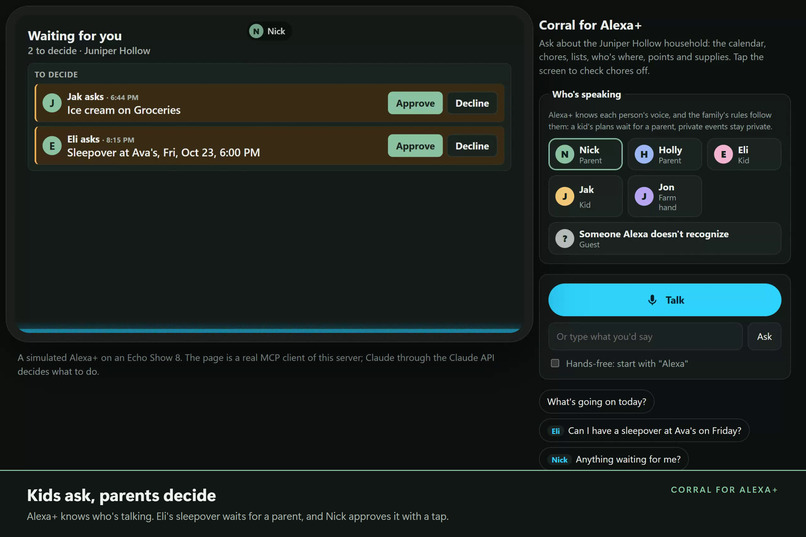Click "Sleepover at Ava's, Fri, Oct 23, 6:00 PM"
Viewport: 806px width, 537px height.
click(x=163, y=153)
